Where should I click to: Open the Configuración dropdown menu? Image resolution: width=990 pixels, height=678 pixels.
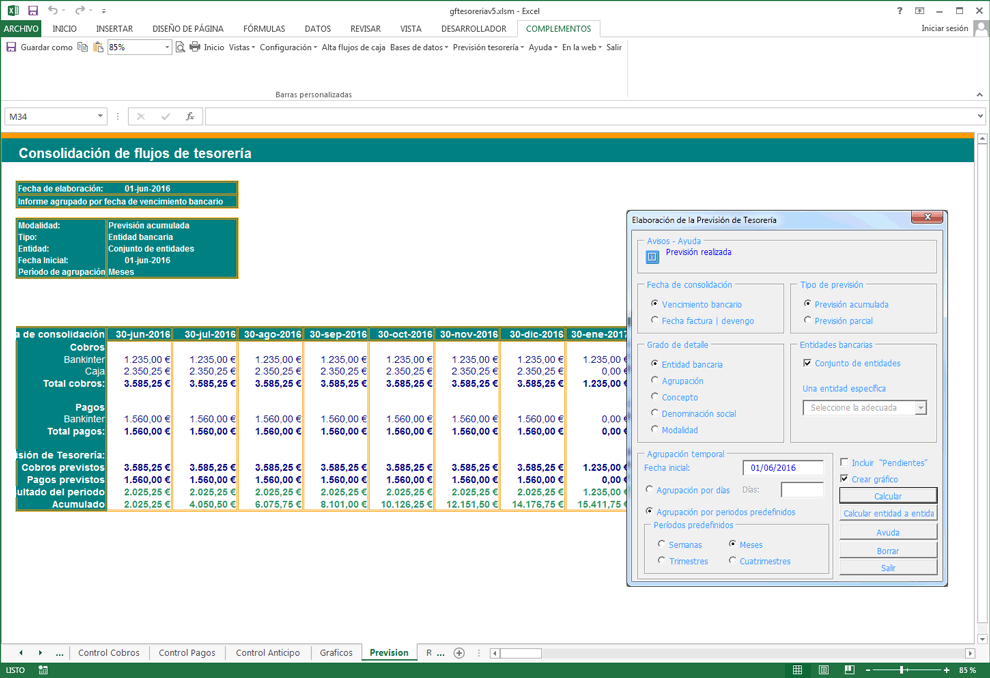pyautogui.click(x=288, y=47)
